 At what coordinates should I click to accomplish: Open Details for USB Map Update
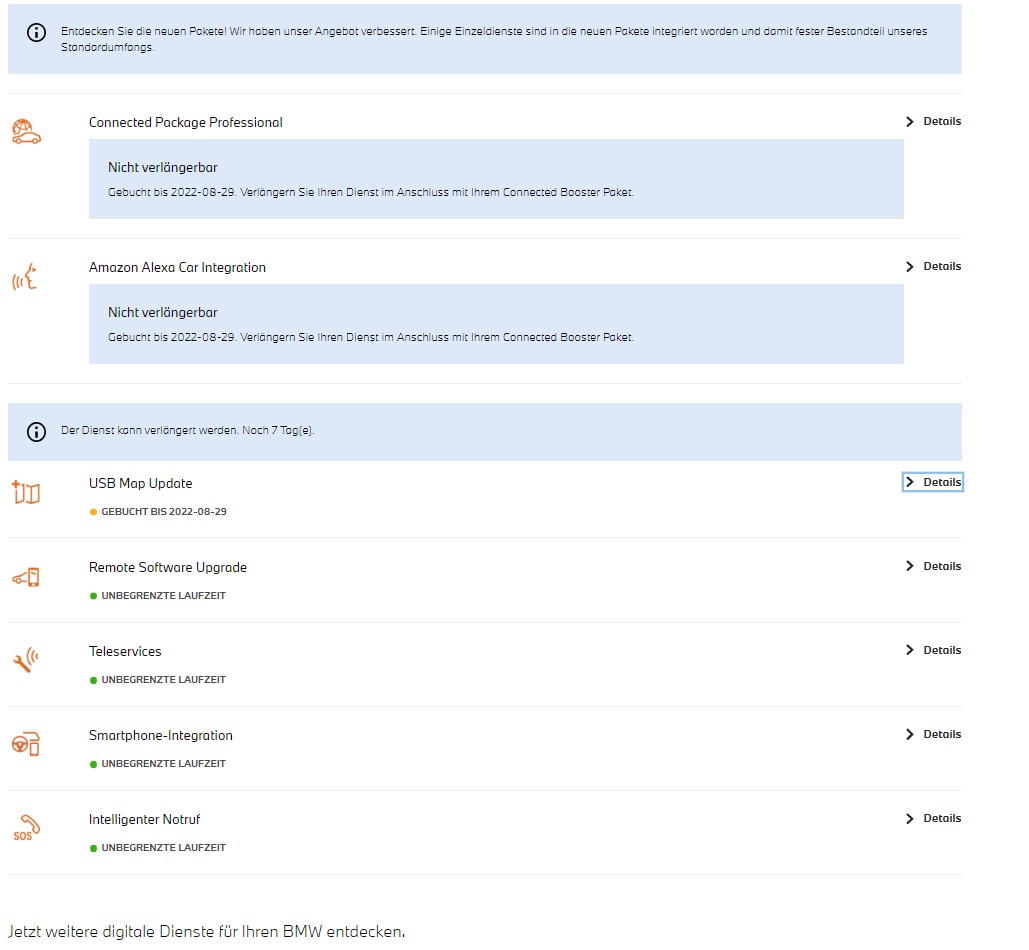point(933,482)
